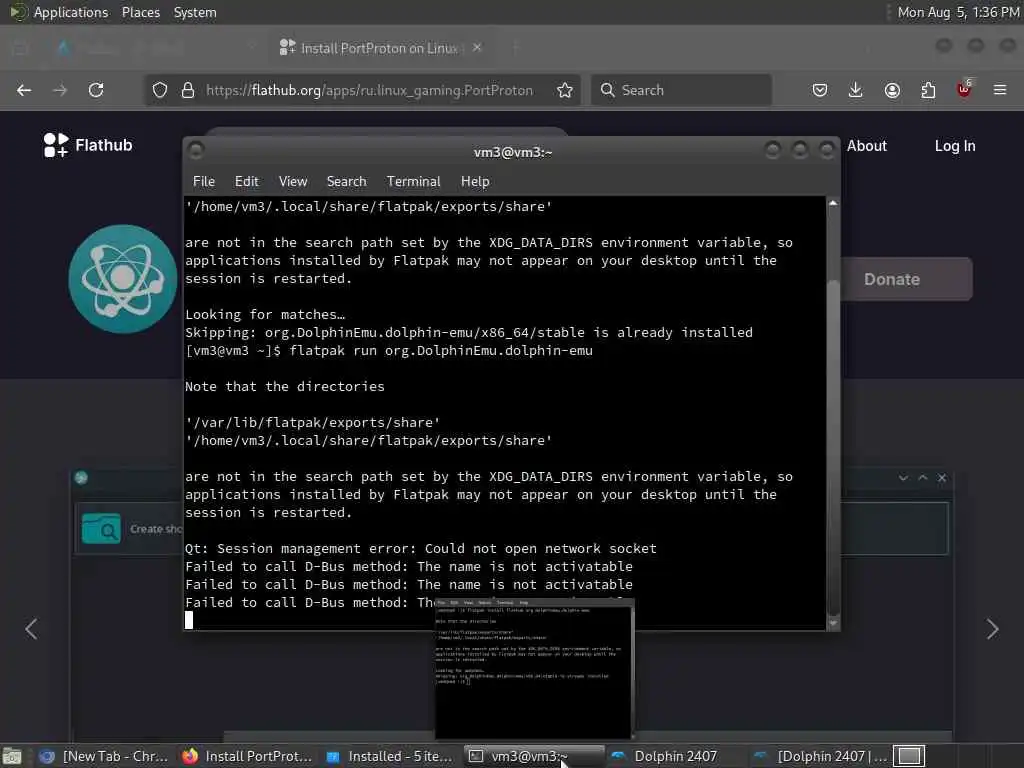Click the screenshot window up chevron
This screenshot has width=1024, height=768.
click(923, 478)
